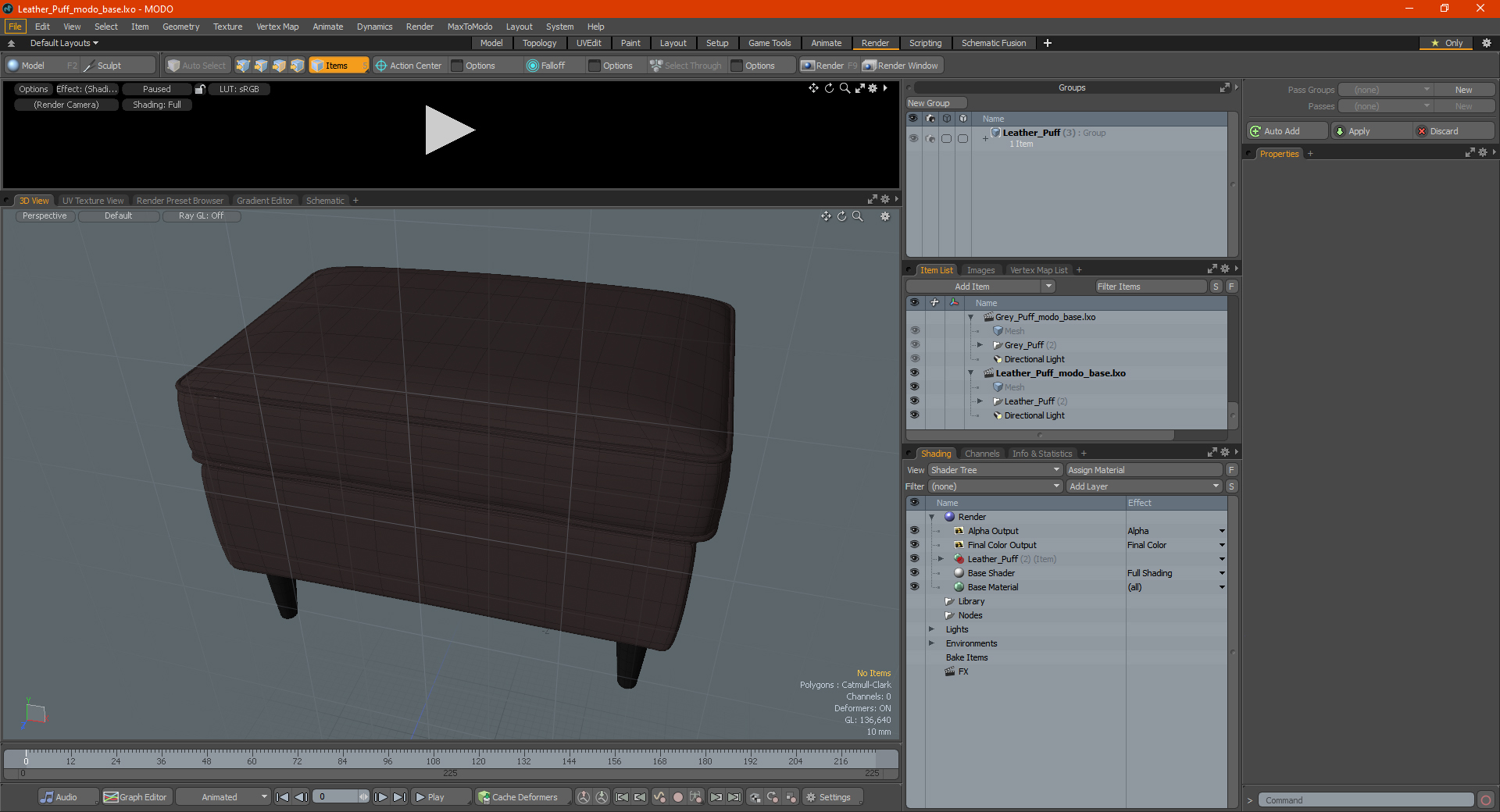Open the Default Layouts dropdown
The width and height of the screenshot is (1500, 812).
pyautogui.click(x=64, y=43)
